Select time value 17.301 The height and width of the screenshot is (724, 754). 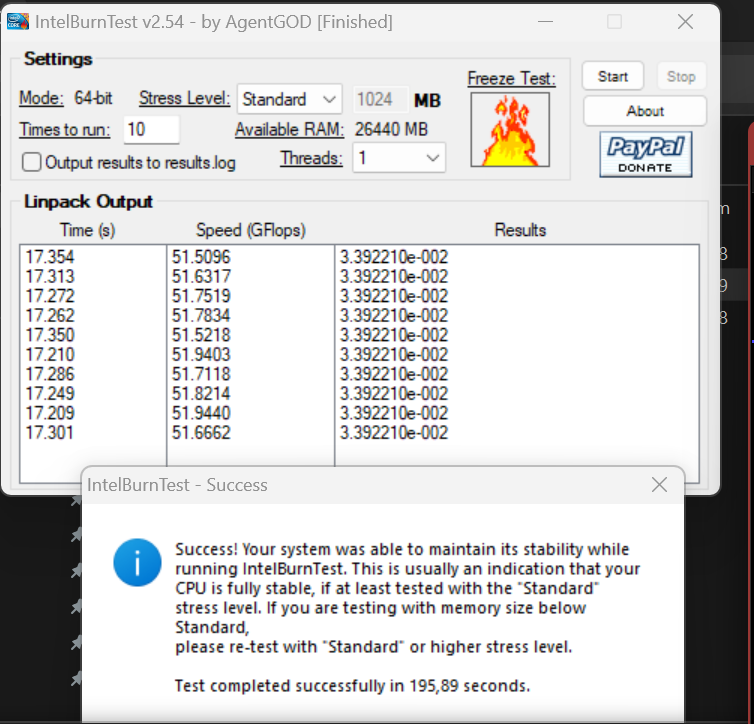[x=50, y=433]
